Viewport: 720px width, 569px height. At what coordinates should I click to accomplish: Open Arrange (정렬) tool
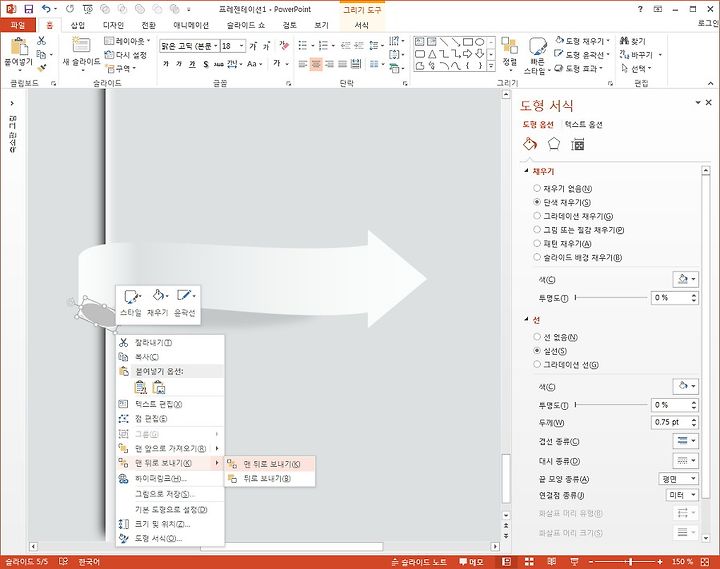pos(510,52)
